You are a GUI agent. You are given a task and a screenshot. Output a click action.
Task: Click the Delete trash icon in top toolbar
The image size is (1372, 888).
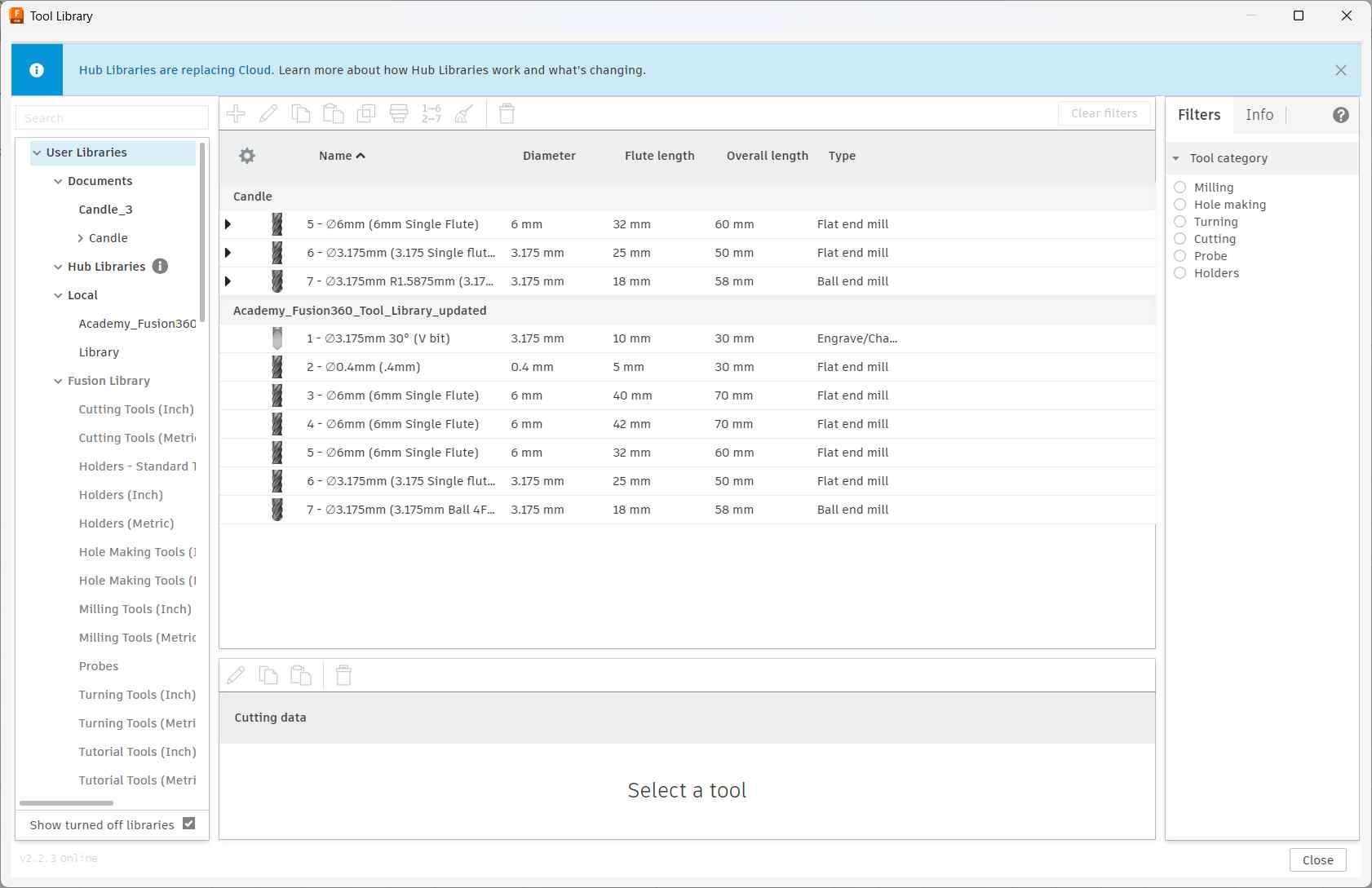[507, 113]
